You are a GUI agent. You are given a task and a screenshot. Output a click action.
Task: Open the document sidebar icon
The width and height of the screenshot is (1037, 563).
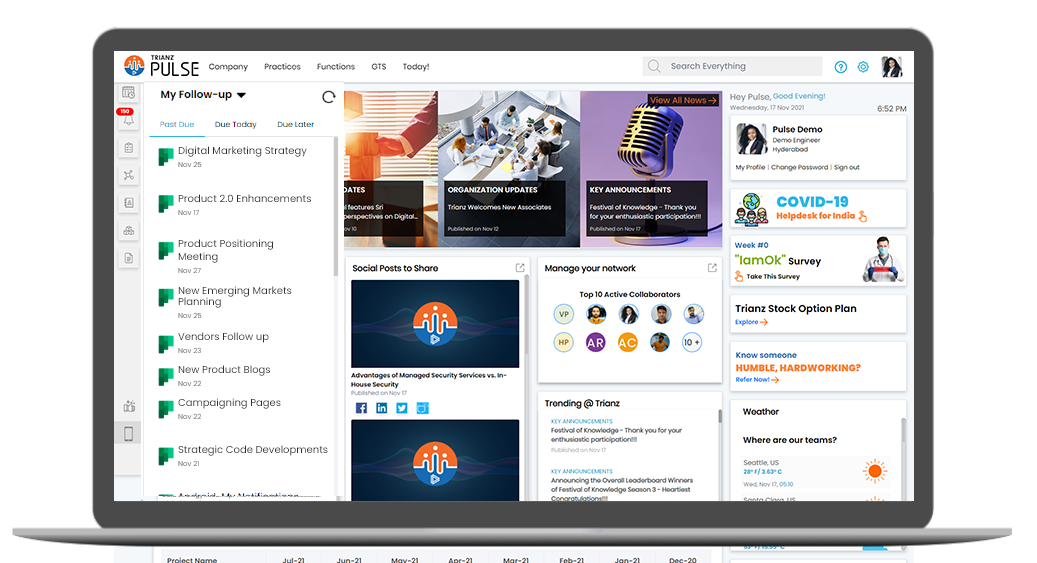[x=128, y=258]
